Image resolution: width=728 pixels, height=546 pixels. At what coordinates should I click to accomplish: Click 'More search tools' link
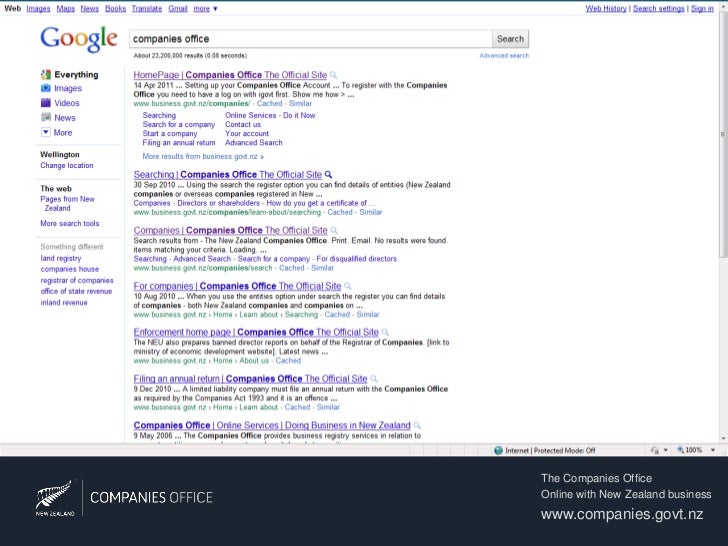pyautogui.click(x=70, y=223)
